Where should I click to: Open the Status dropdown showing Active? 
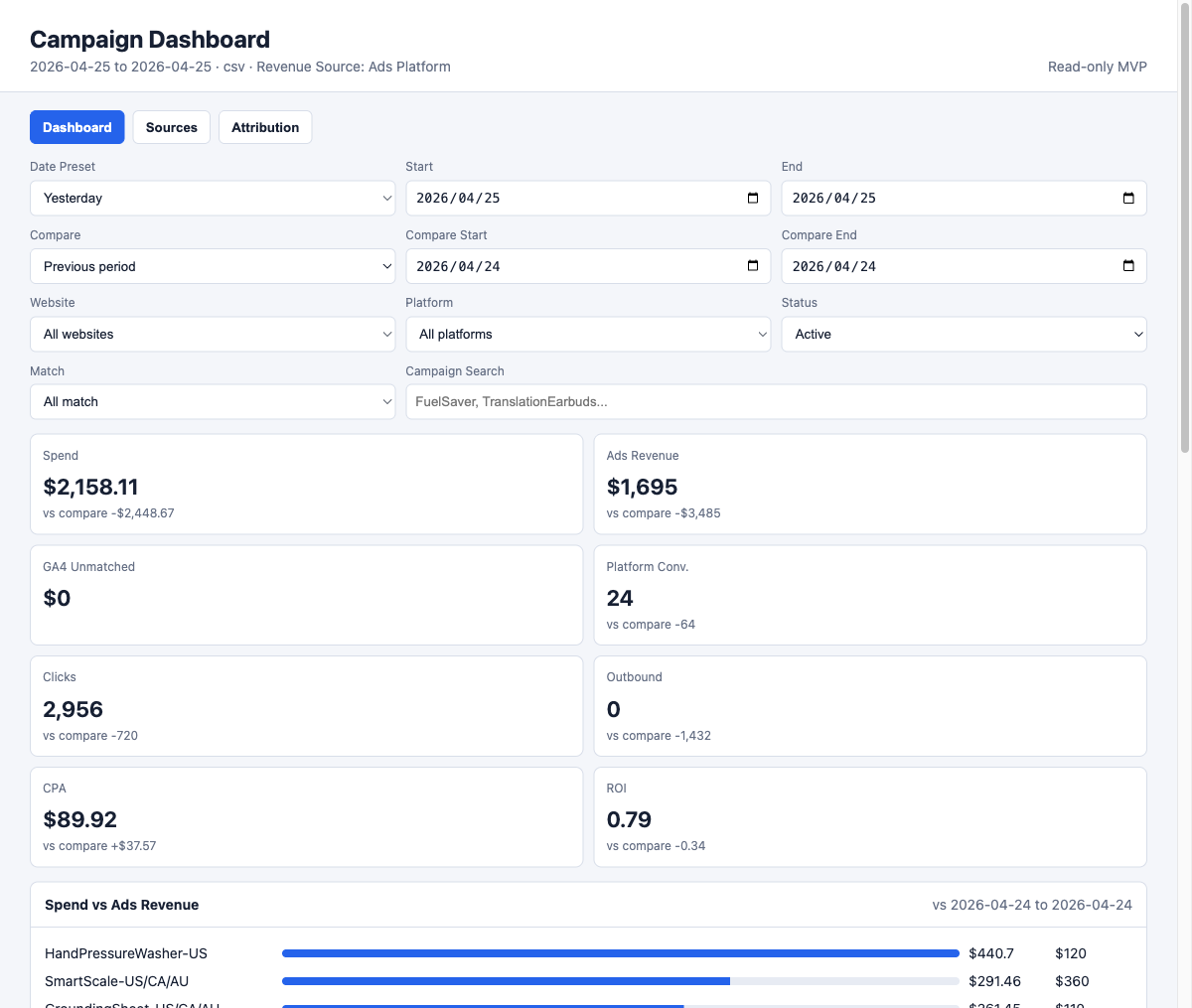(x=965, y=334)
